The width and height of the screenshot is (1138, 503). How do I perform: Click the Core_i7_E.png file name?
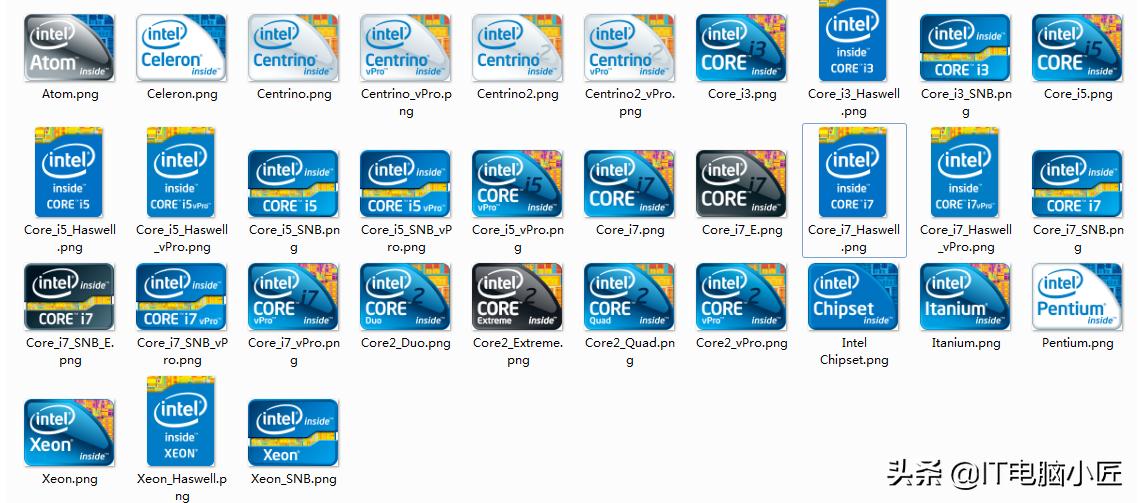pyautogui.click(x=742, y=230)
